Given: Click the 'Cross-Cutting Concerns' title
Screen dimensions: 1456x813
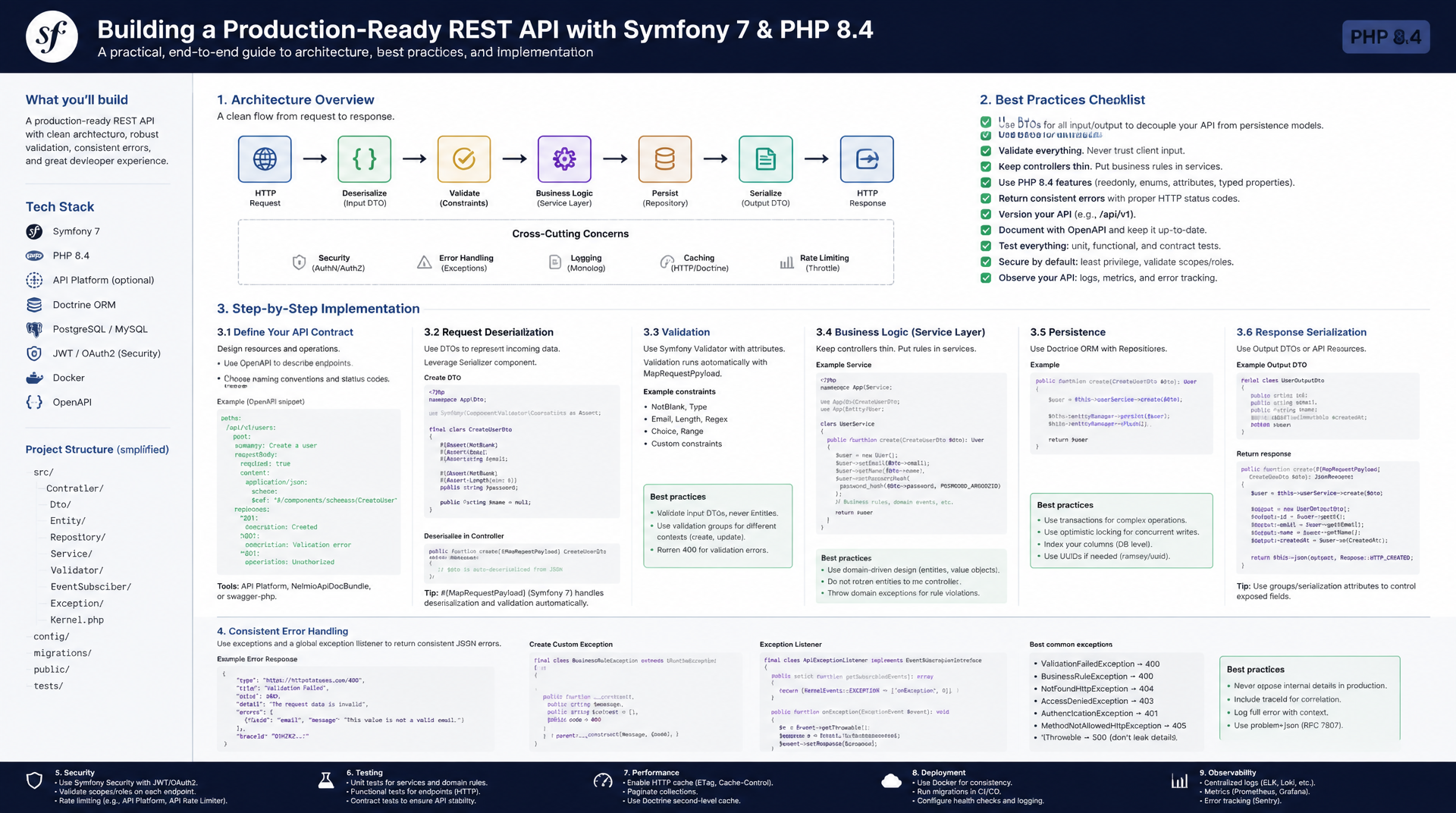Looking at the screenshot, I should pyautogui.click(x=570, y=234).
